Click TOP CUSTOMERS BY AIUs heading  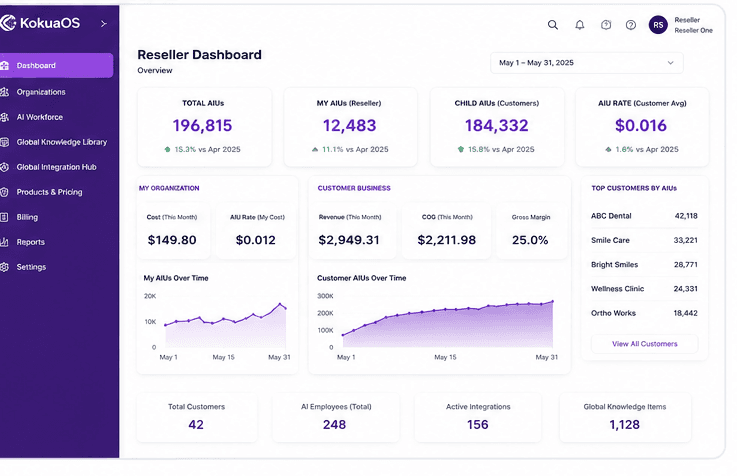pos(634,188)
